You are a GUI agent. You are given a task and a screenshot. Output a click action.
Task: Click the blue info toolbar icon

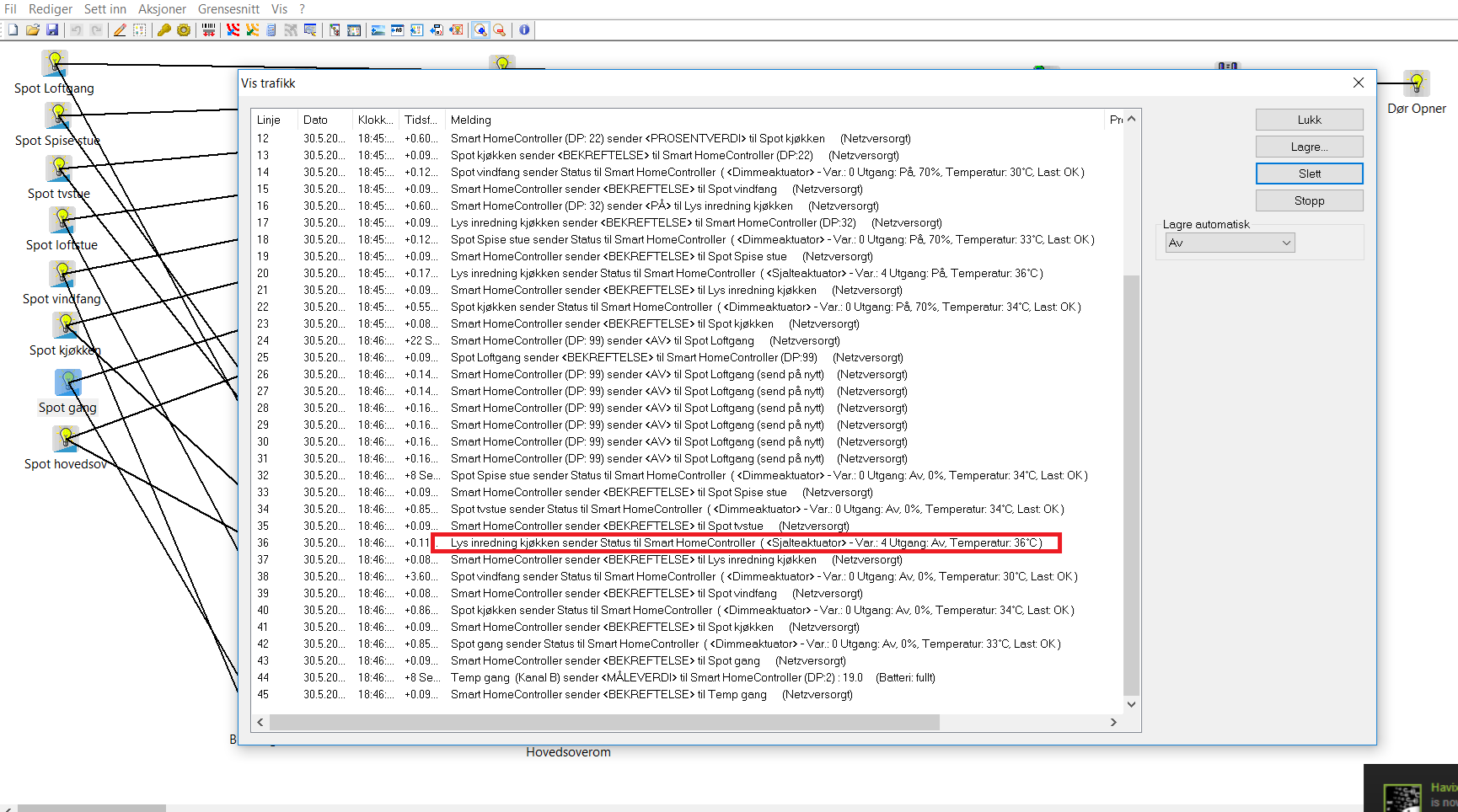(x=524, y=30)
